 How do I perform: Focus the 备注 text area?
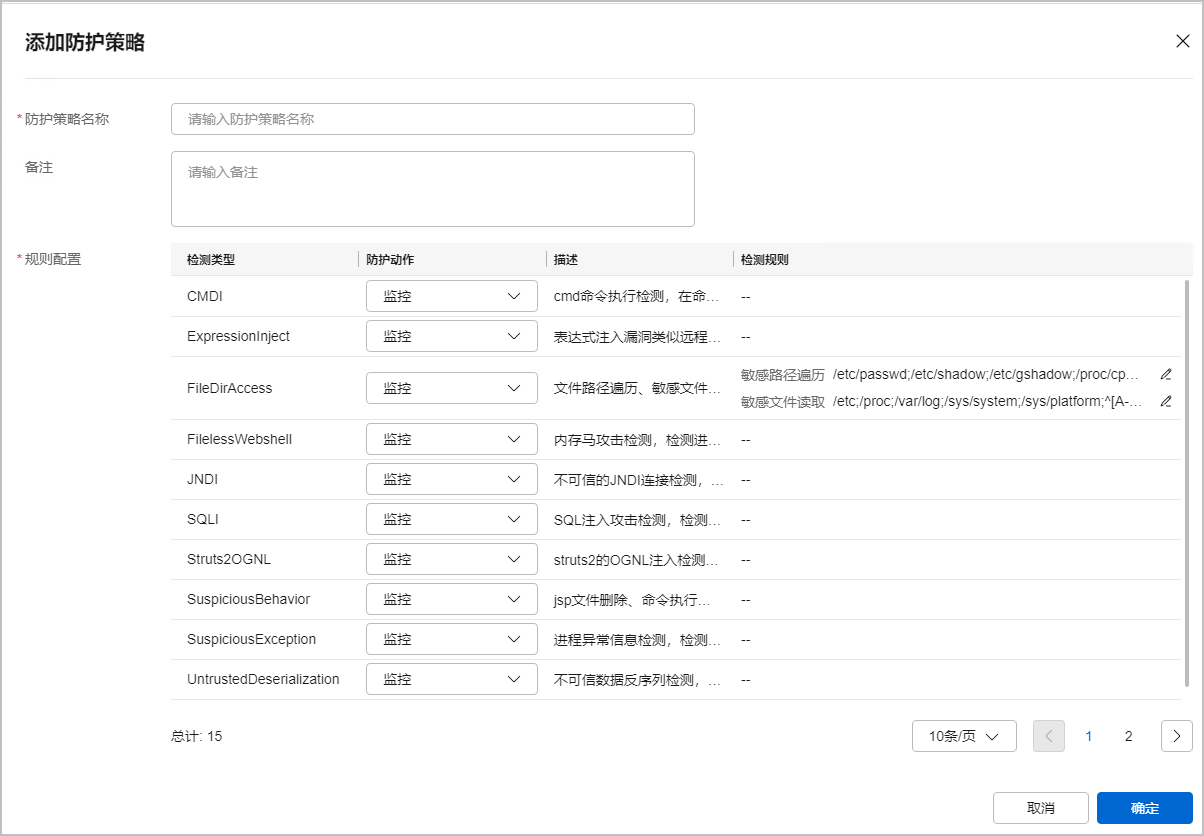coord(433,189)
